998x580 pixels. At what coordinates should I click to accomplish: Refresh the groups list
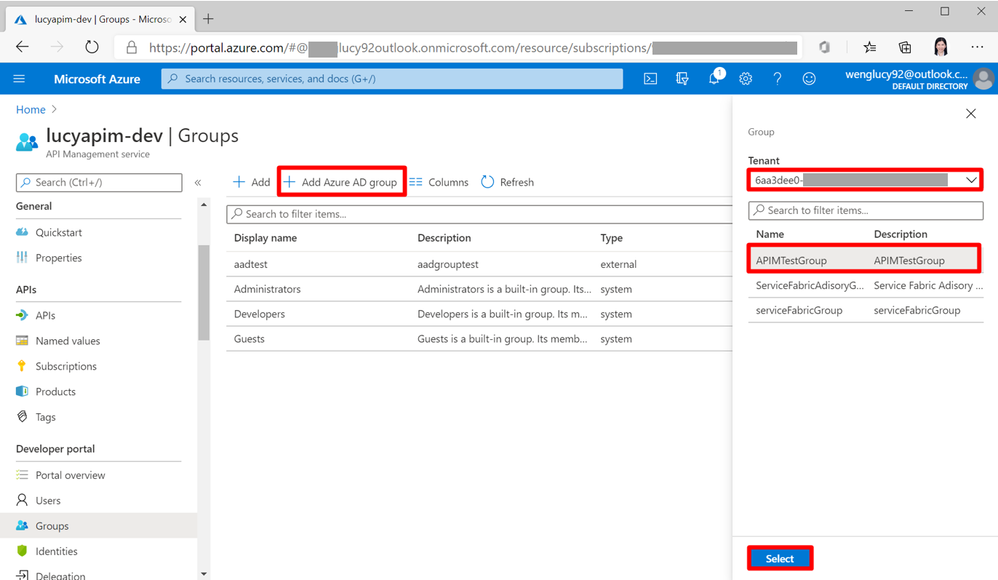pyautogui.click(x=508, y=182)
